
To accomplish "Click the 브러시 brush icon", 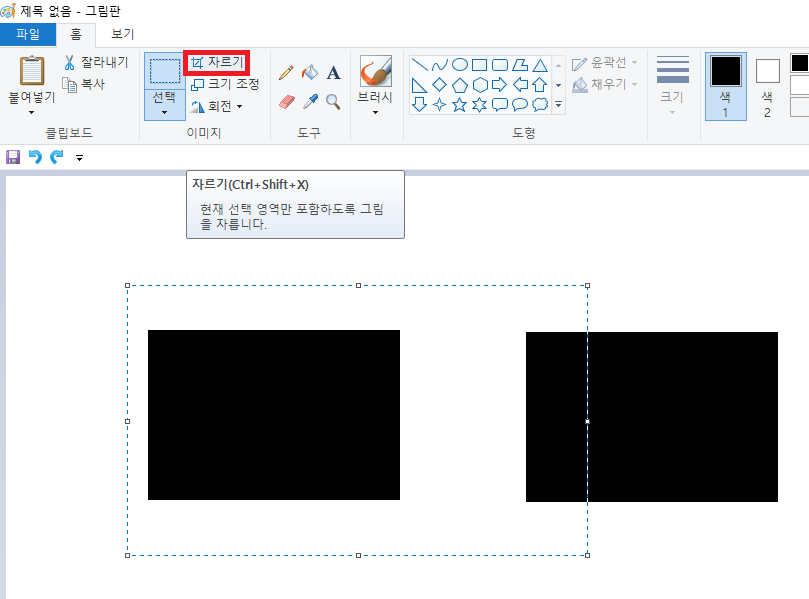I will (376, 71).
